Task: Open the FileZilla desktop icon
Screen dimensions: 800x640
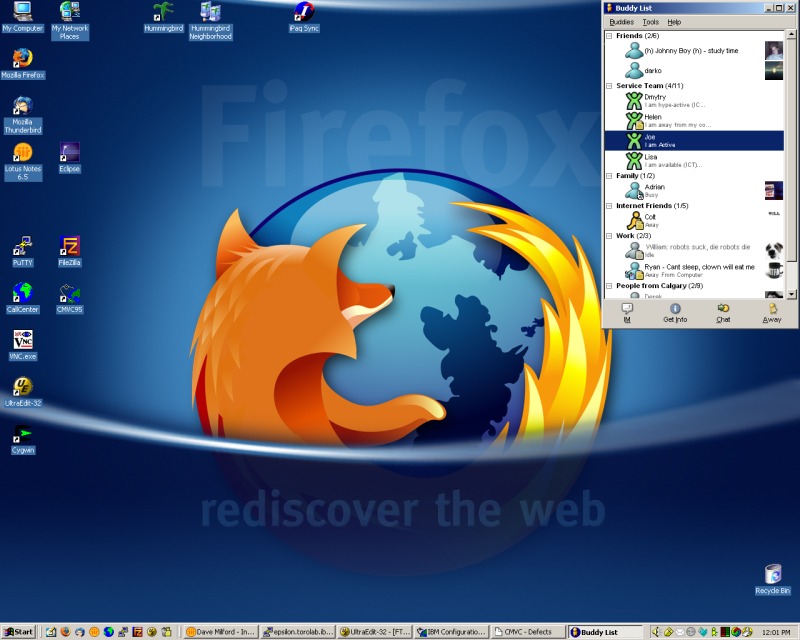Action: point(69,246)
